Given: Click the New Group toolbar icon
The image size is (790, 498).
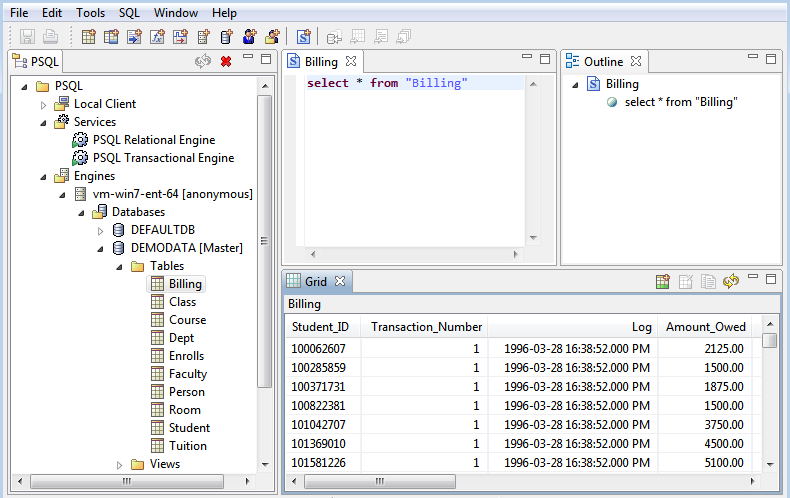Looking at the screenshot, I should 272,36.
